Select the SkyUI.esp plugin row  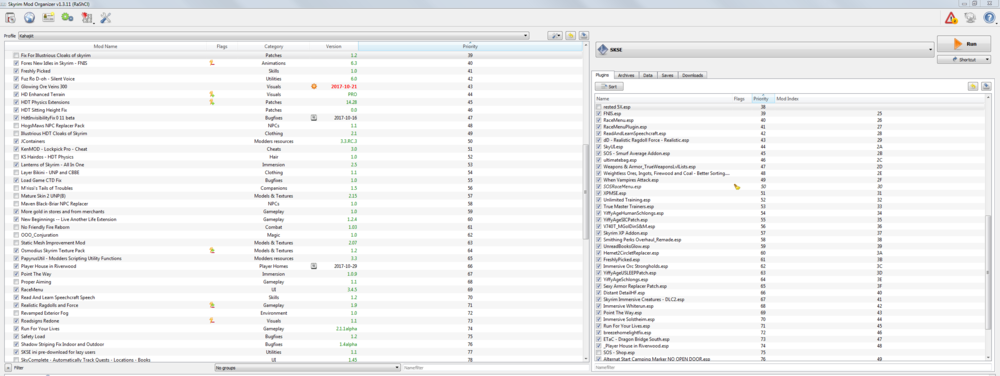click(x=790, y=147)
